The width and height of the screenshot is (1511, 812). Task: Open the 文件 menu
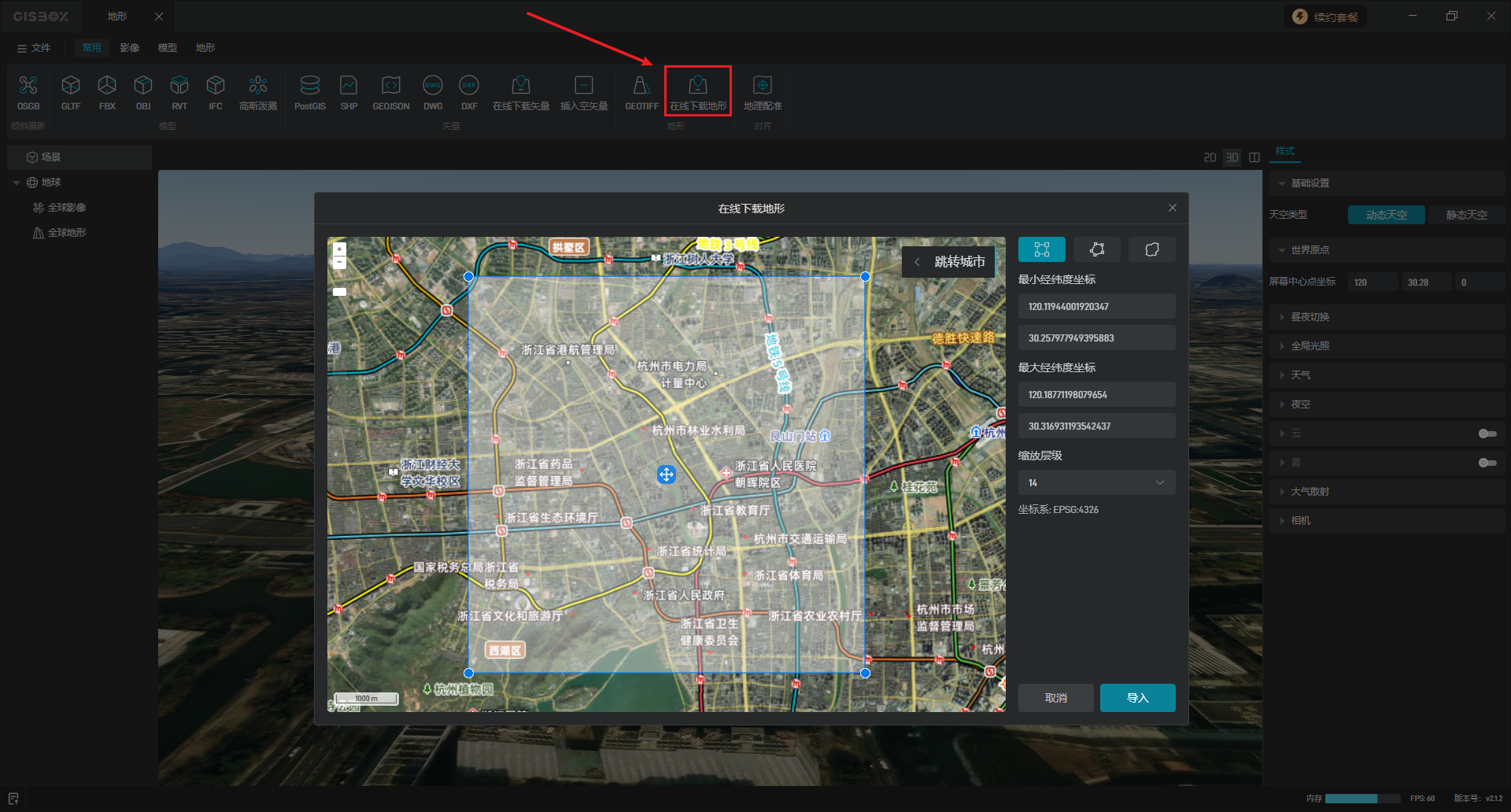[34, 48]
